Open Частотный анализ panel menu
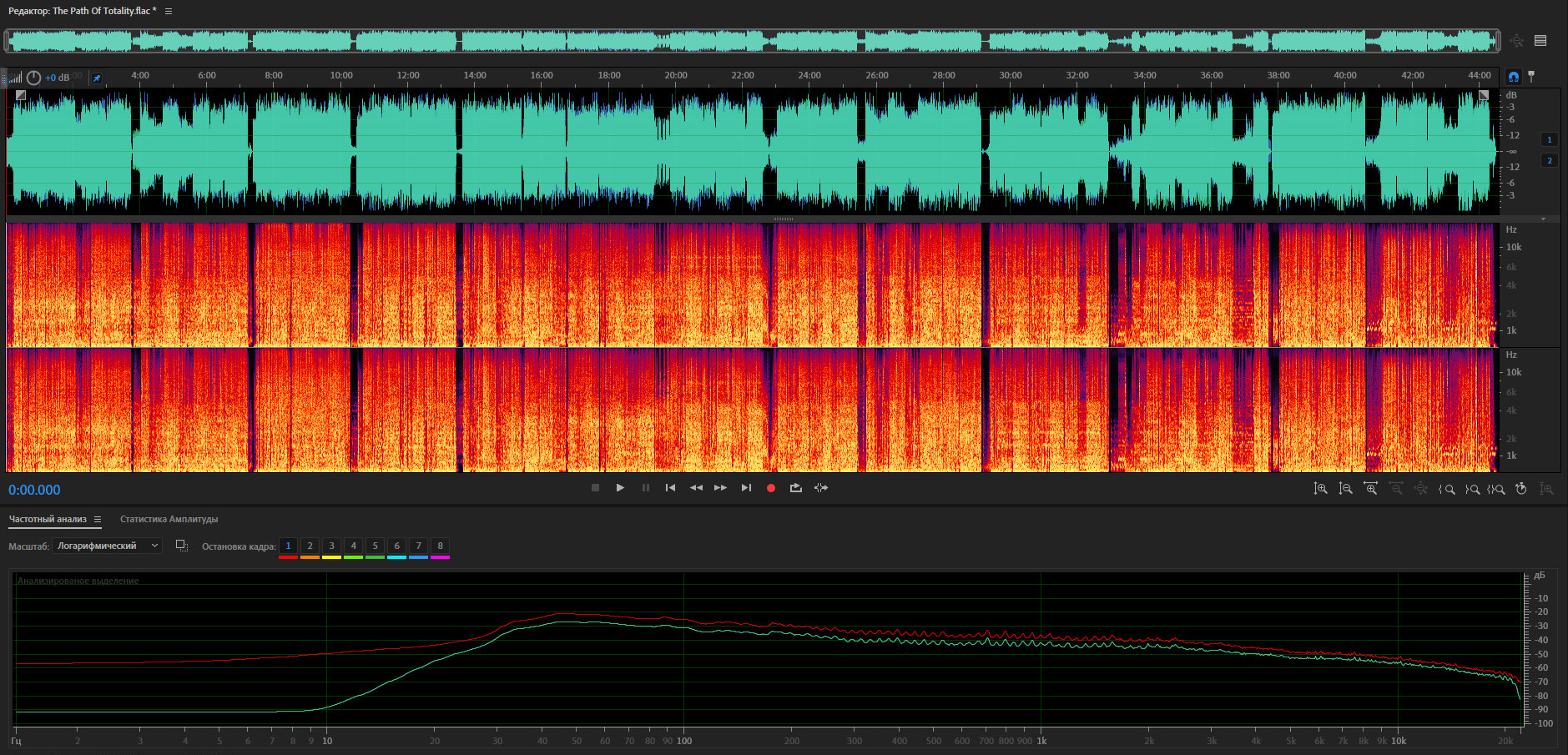The width and height of the screenshot is (1568, 755). 98,519
